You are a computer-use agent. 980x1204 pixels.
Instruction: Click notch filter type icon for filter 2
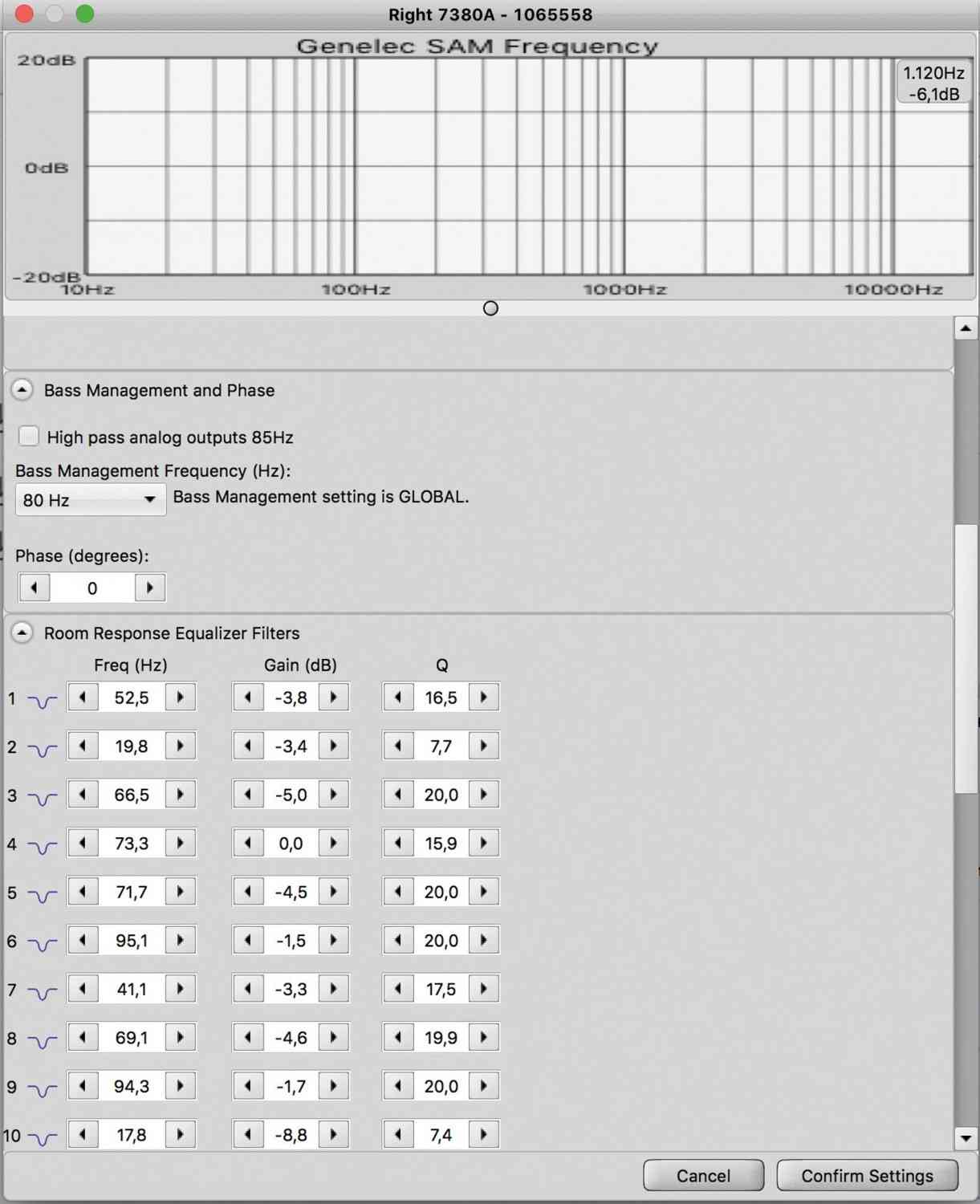[x=42, y=750]
